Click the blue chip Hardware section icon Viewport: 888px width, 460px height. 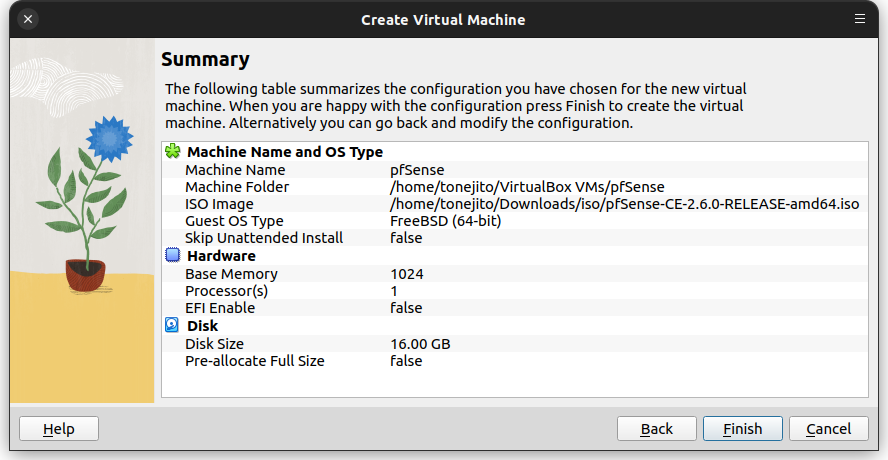[x=173, y=255]
